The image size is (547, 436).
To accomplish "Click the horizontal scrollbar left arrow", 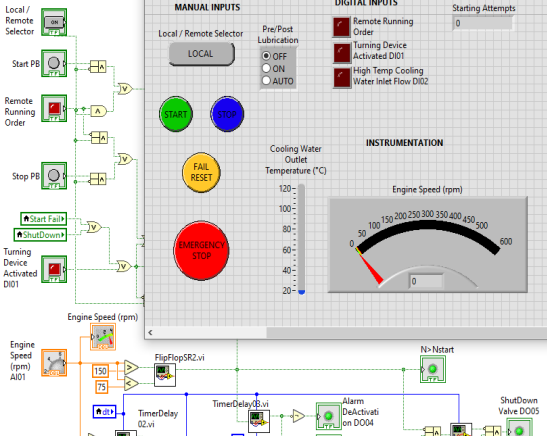I will [x=150, y=332].
